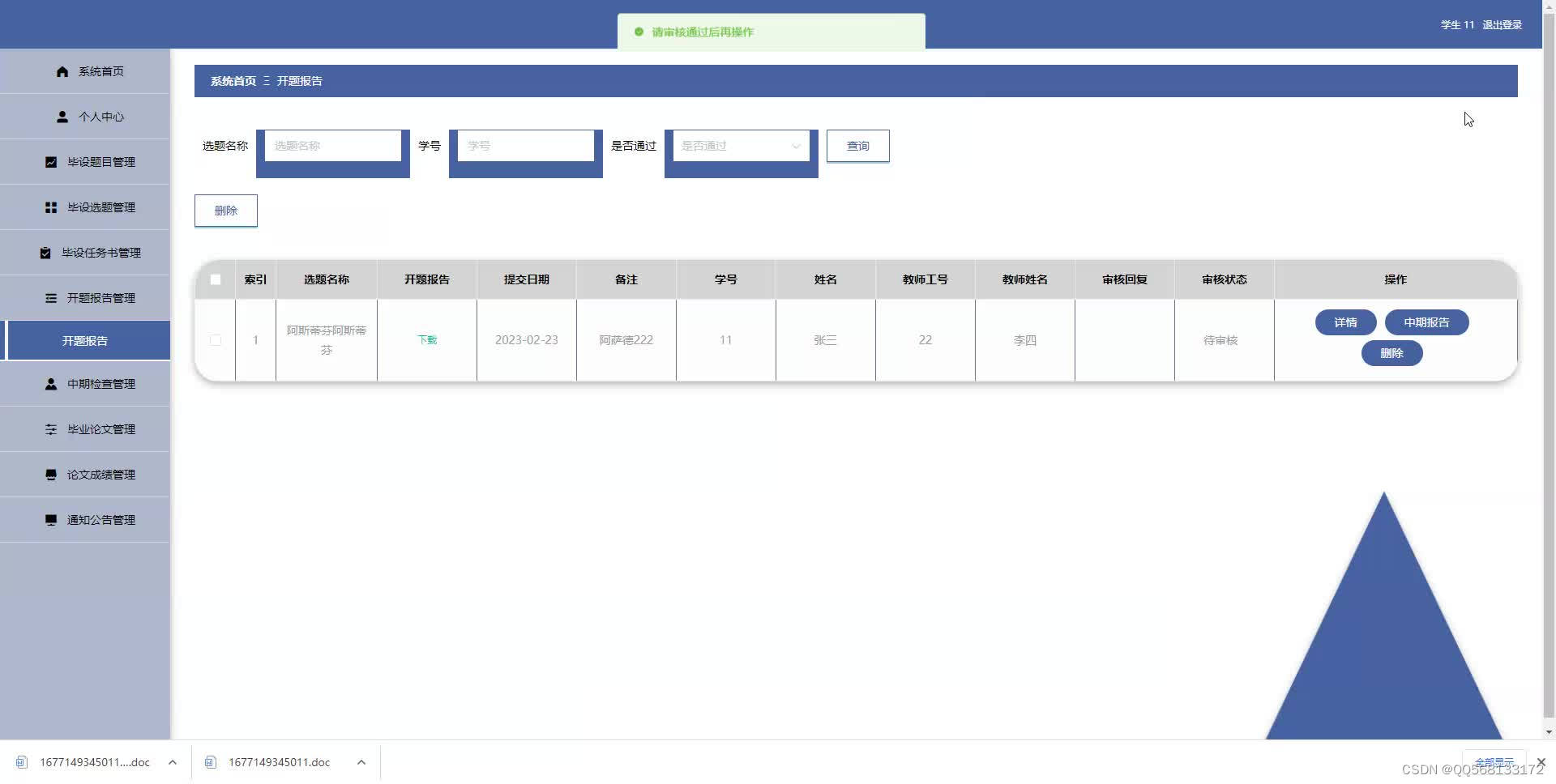Expand 论文成绩管理 menu
1556x784 pixels.
click(85, 475)
